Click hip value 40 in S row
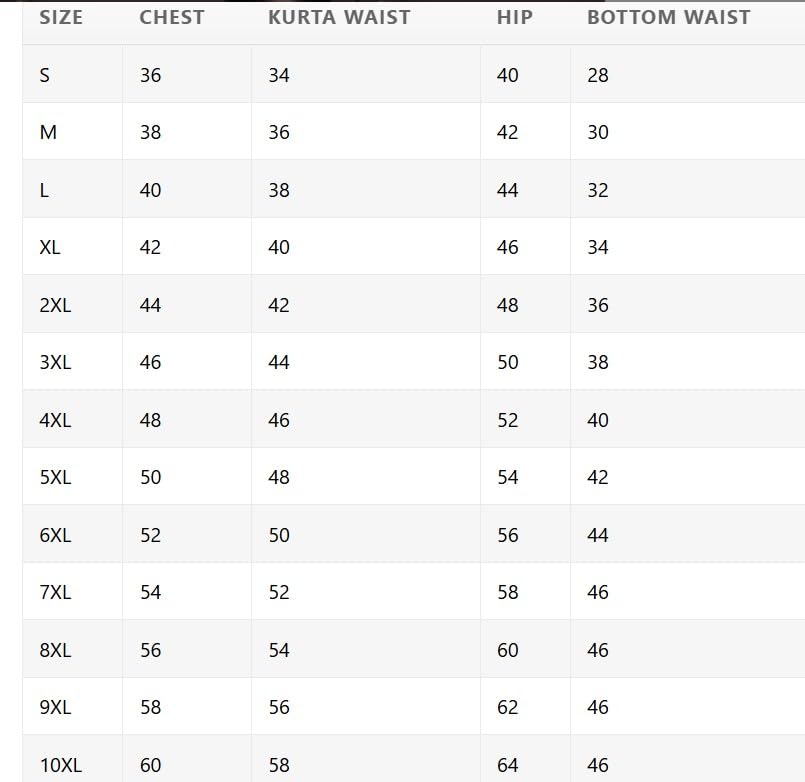This screenshot has height=782, width=805. [x=508, y=75]
